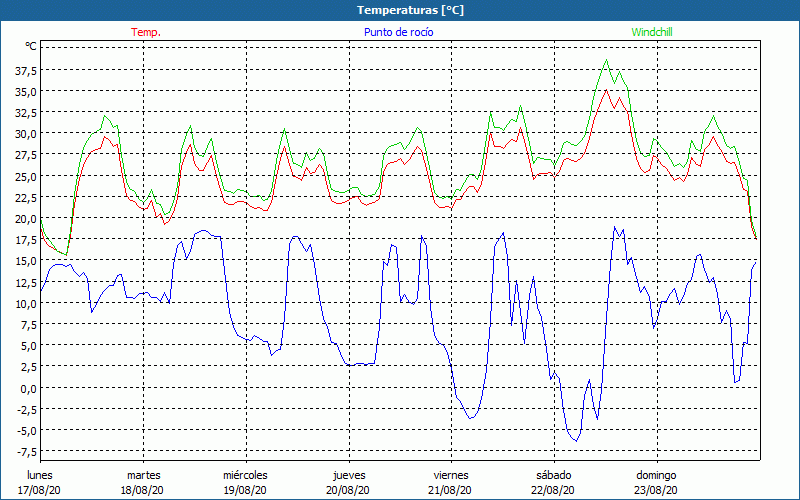Click the 32,5 y-axis value
This screenshot has height=500, width=800.
[x=26, y=113]
